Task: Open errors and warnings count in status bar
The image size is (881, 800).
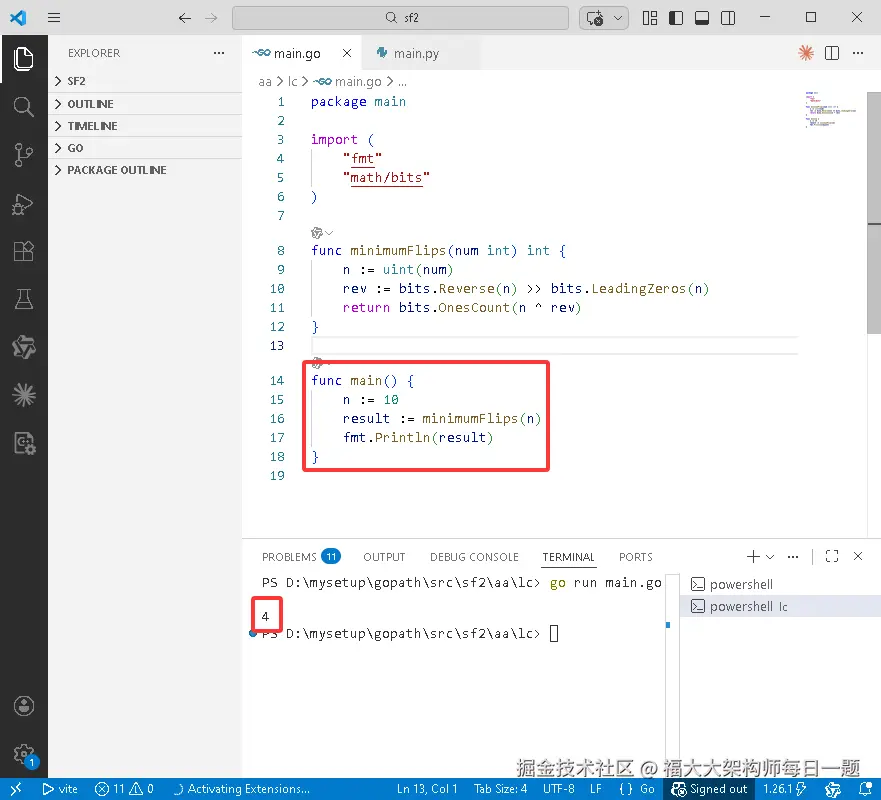Action: click(x=124, y=789)
